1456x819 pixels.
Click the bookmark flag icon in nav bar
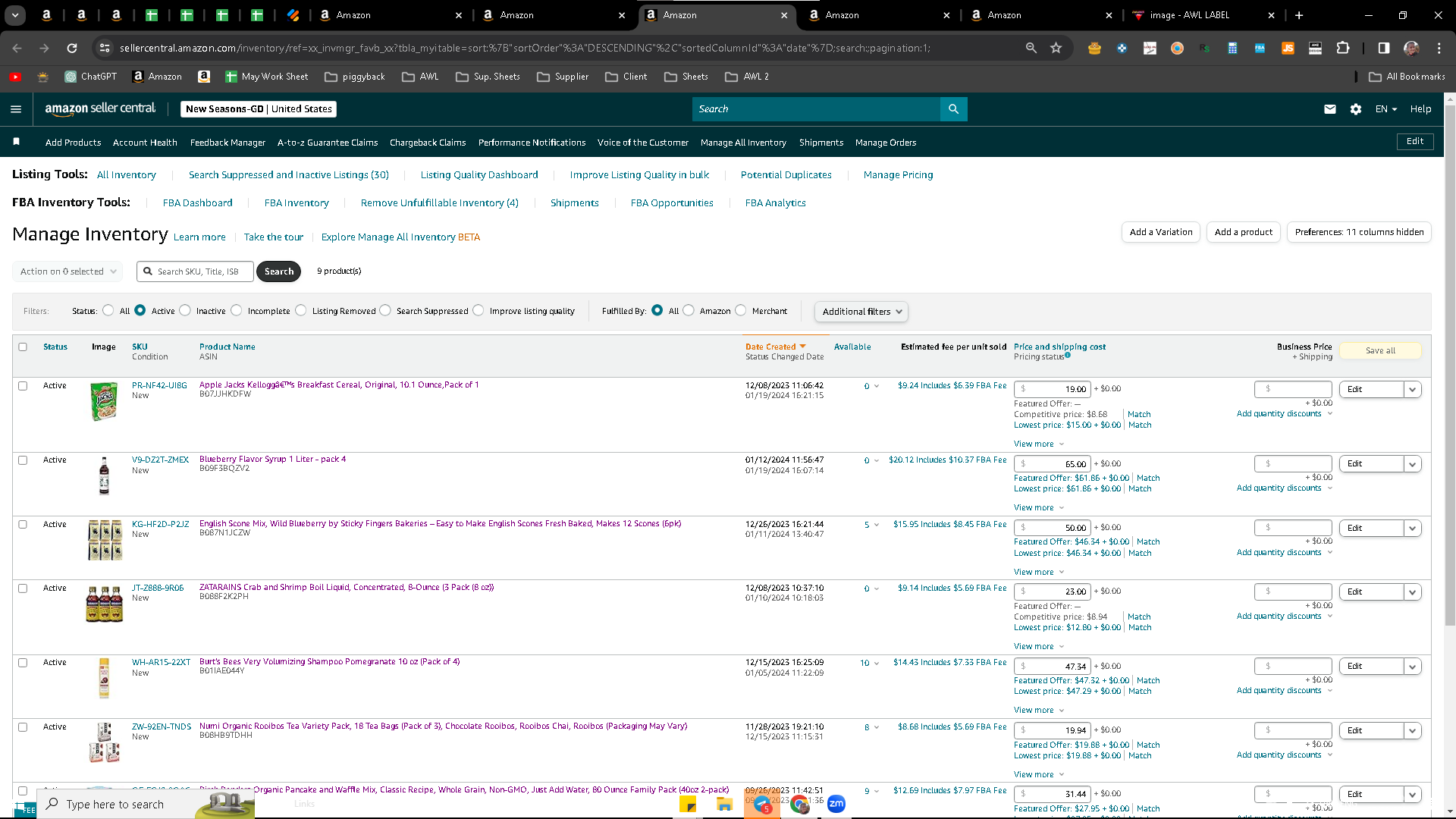coord(17,142)
